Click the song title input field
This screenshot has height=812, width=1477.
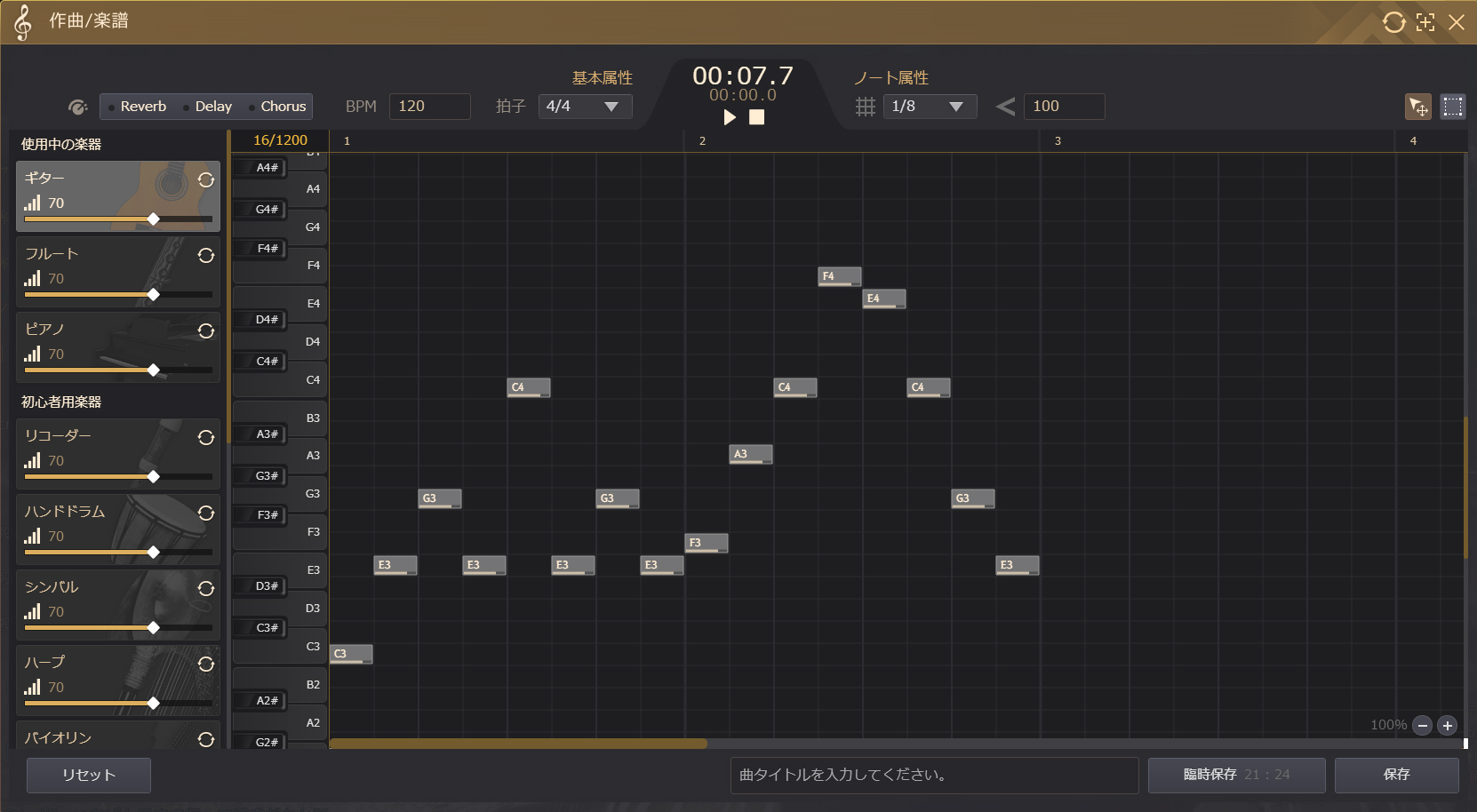click(x=933, y=775)
